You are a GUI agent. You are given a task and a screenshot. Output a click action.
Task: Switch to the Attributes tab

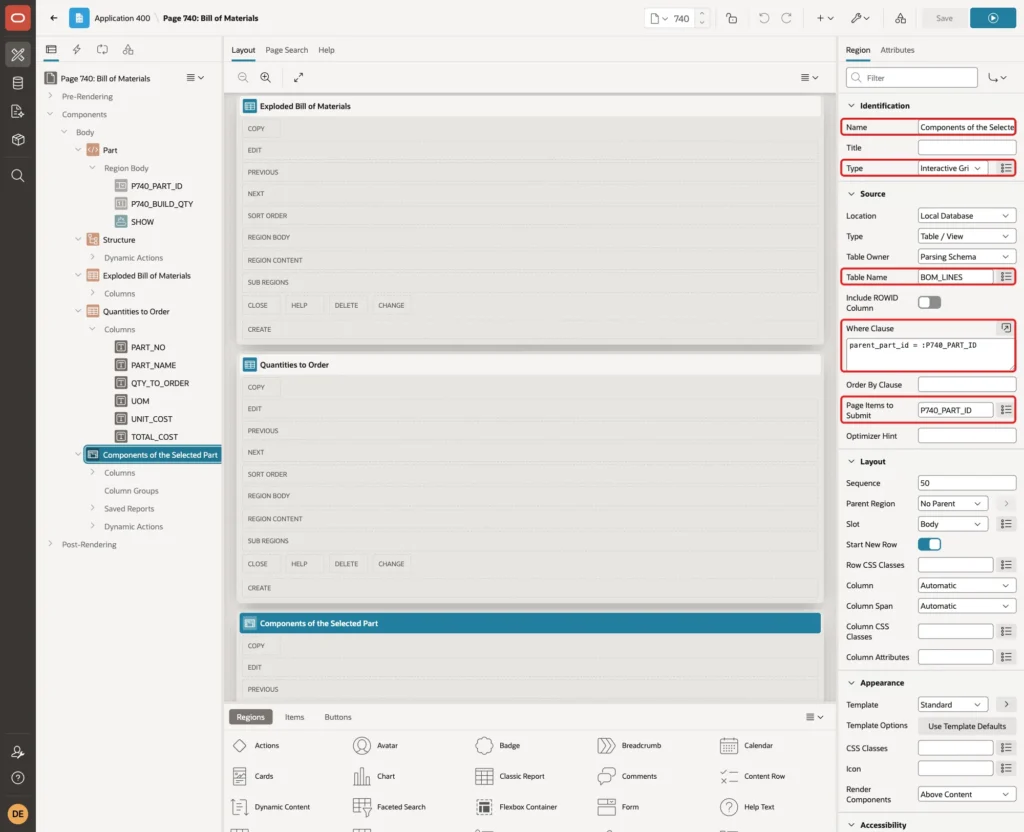tap(897, 50)
